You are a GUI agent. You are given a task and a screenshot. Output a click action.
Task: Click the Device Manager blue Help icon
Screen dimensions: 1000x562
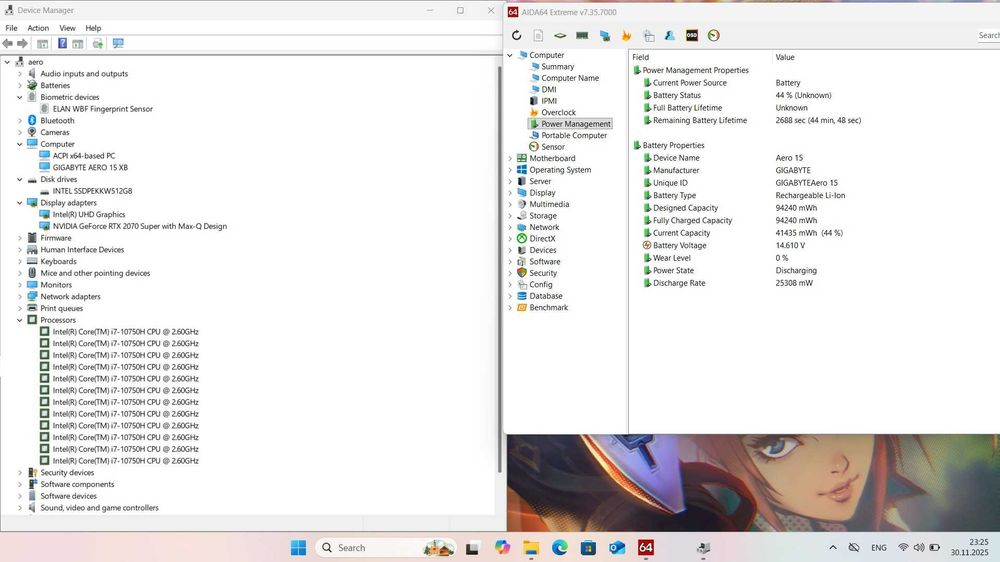click(62, 43)
